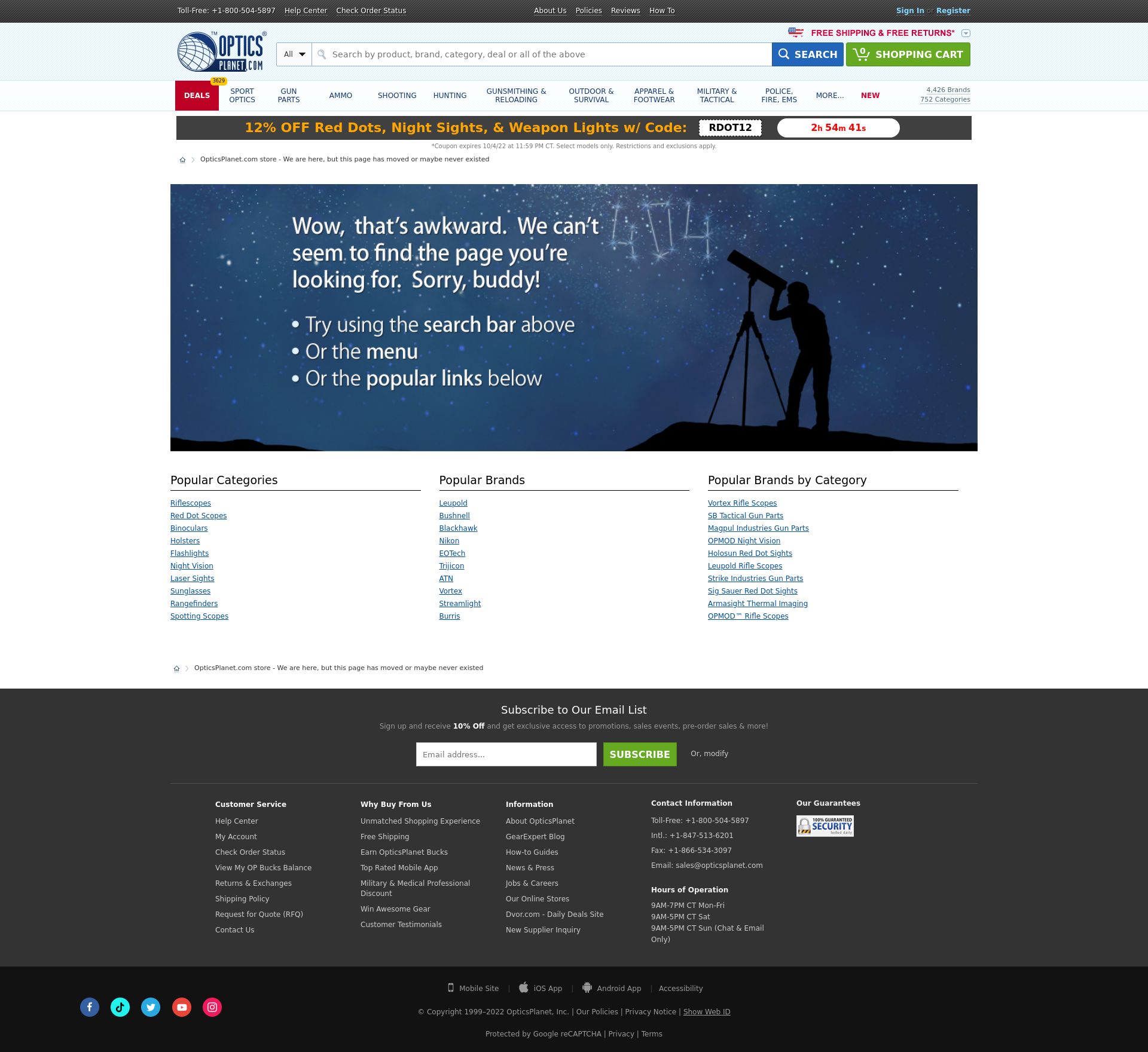The width and height of the screenshot is (1148, 1052).
Task: Click the top breadcrumb home icon
Action: point(182,160)
